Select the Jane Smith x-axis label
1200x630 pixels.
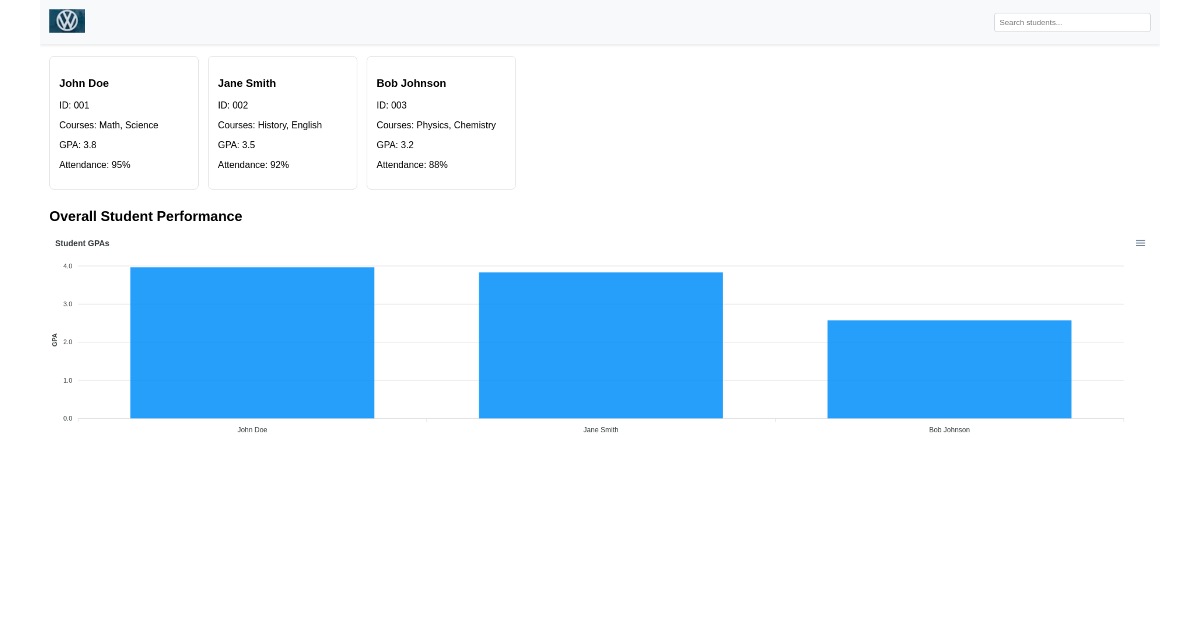click(x=601, y=429)
